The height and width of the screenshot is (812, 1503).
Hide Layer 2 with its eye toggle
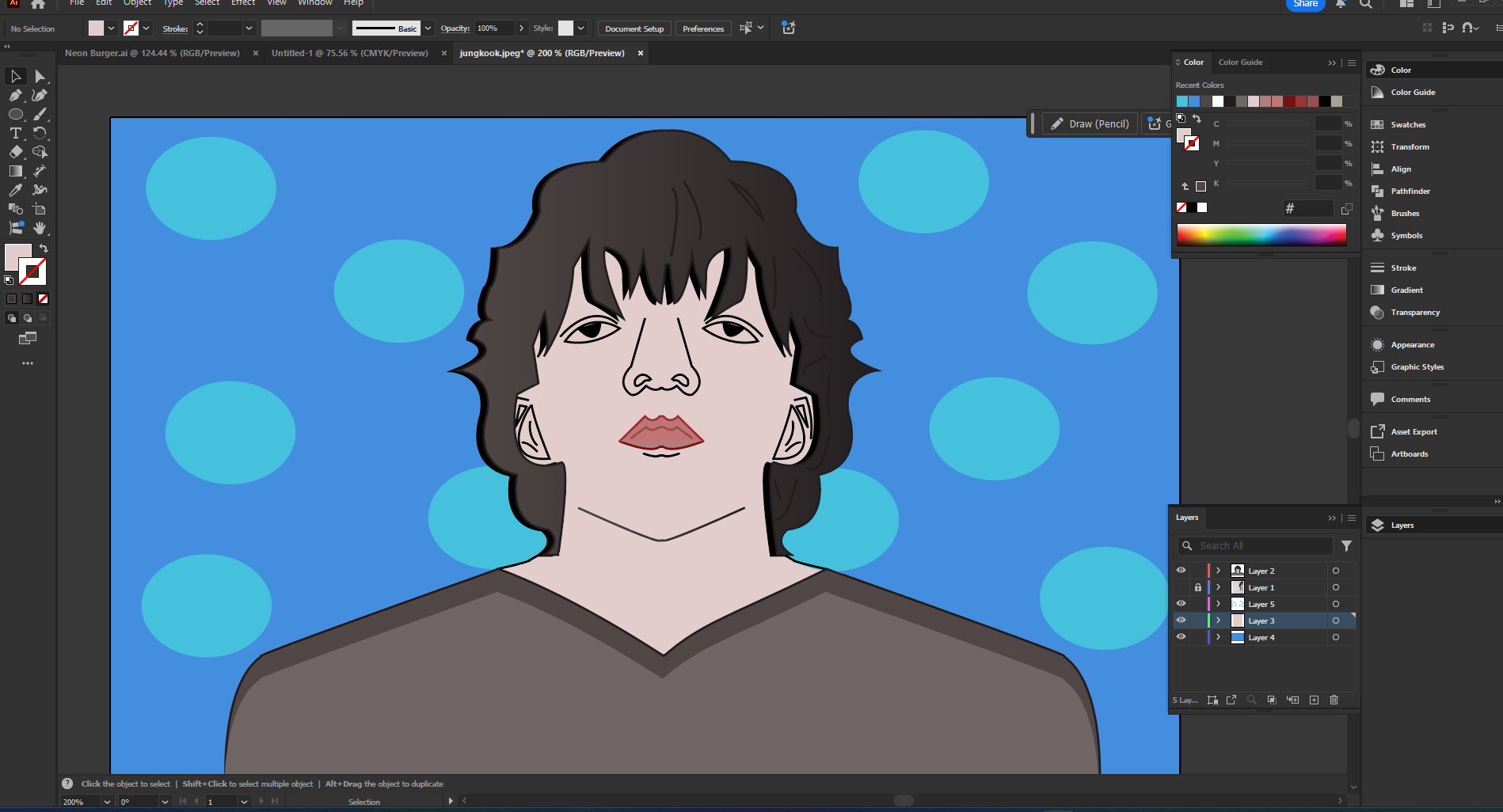coord(1181,570)
